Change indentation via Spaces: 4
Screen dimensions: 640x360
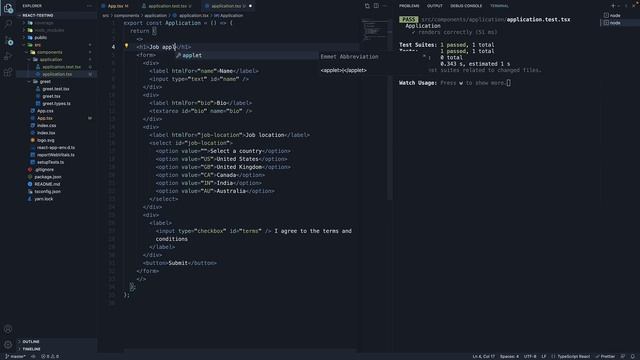(509, 356)
